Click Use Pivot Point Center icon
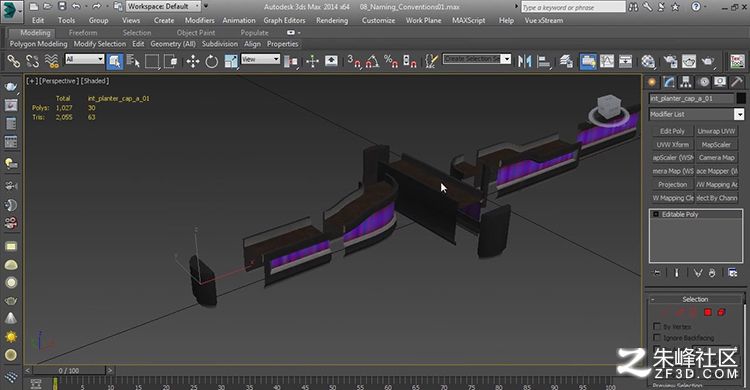Viewport: 750px width, 390px height. (291, 61)
